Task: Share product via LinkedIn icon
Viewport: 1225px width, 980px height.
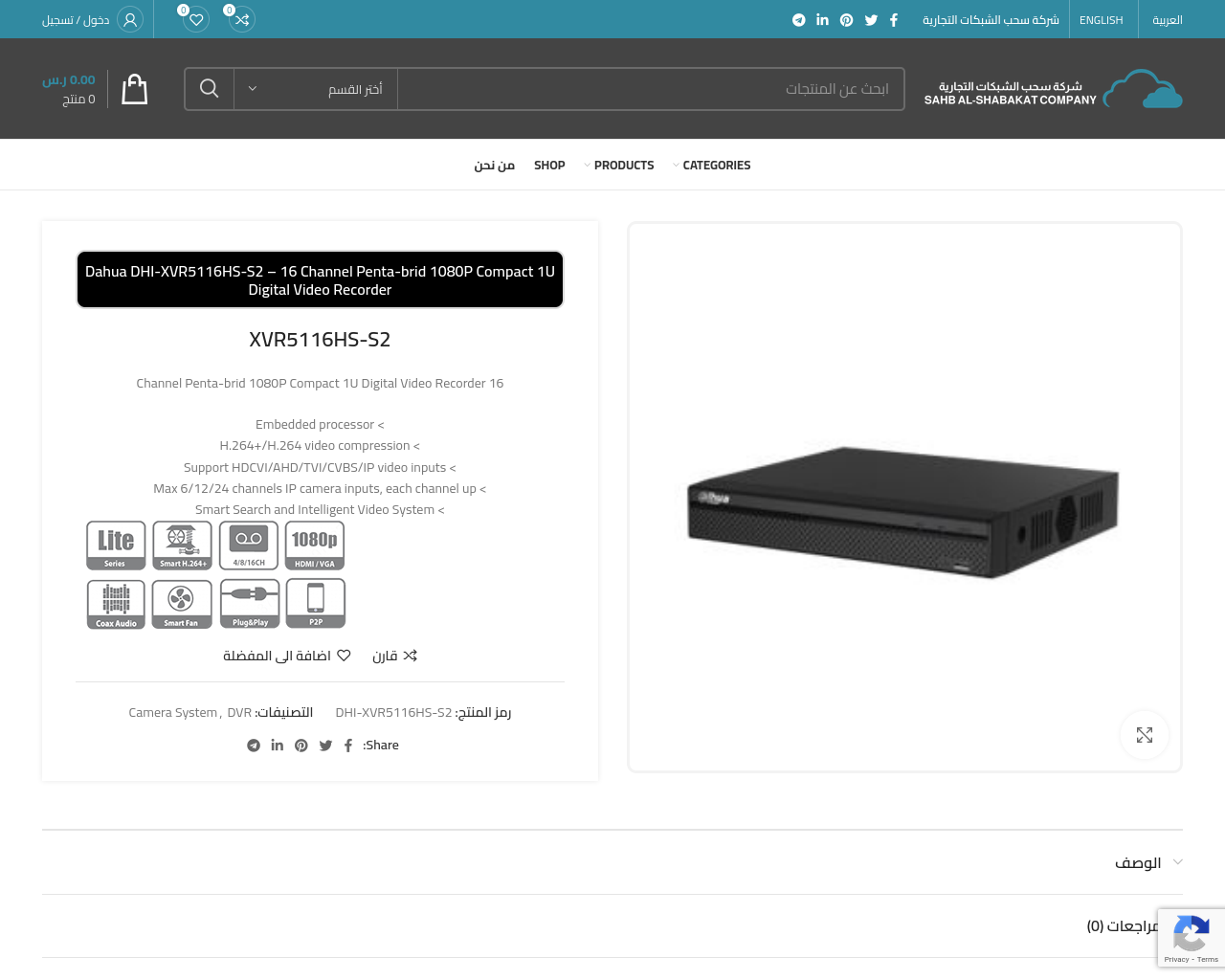Action: pos(278,746)
